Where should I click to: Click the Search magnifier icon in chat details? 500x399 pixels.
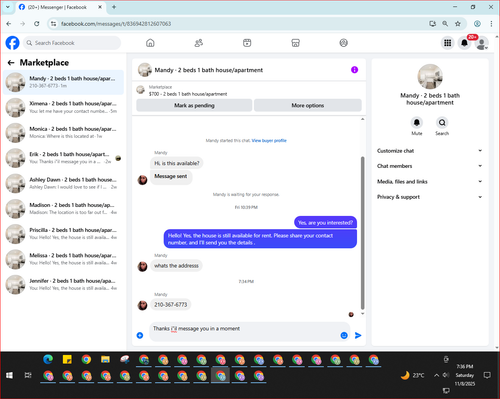point(442,122)
